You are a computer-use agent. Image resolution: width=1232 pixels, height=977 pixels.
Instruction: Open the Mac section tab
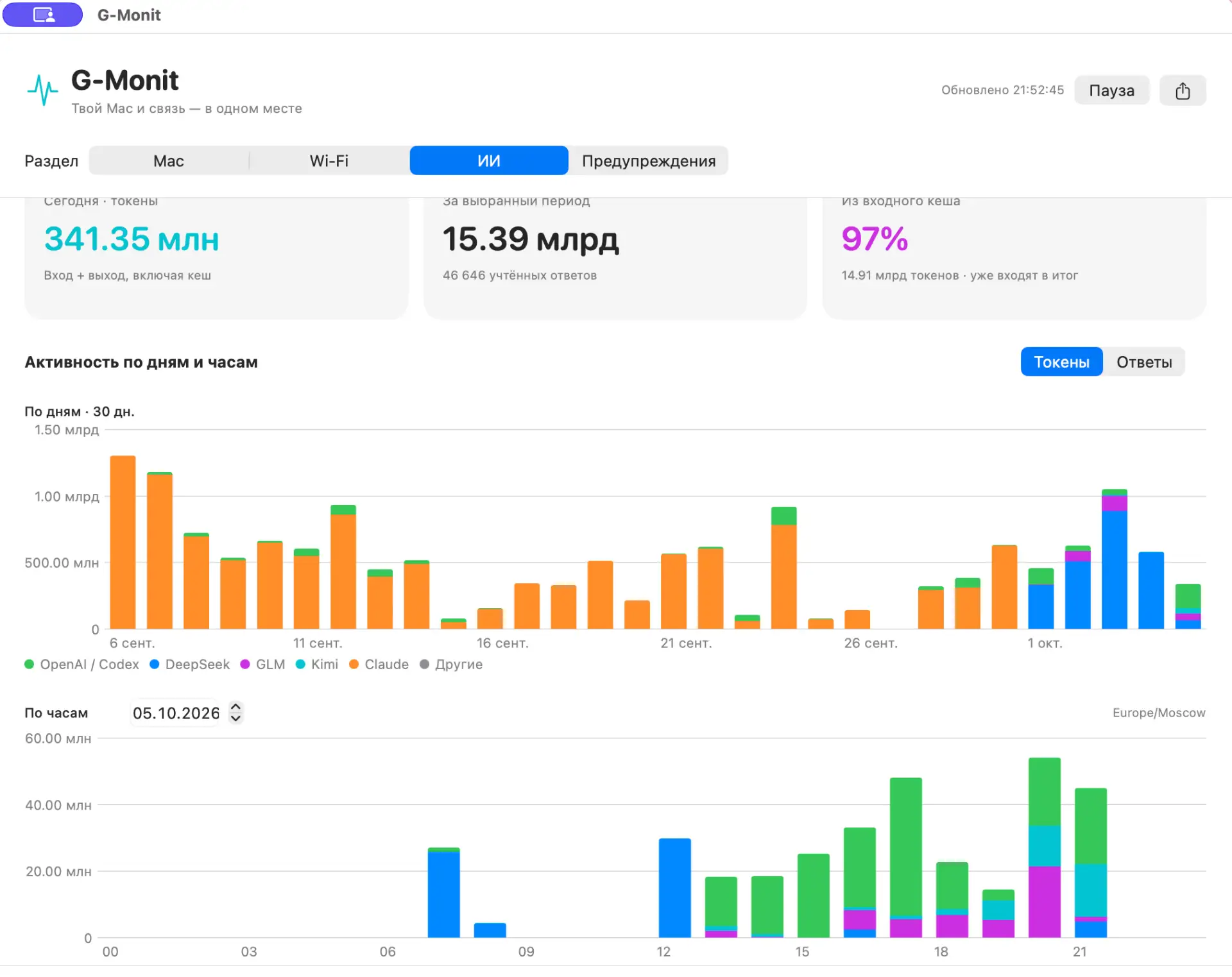tap(169, 160)
